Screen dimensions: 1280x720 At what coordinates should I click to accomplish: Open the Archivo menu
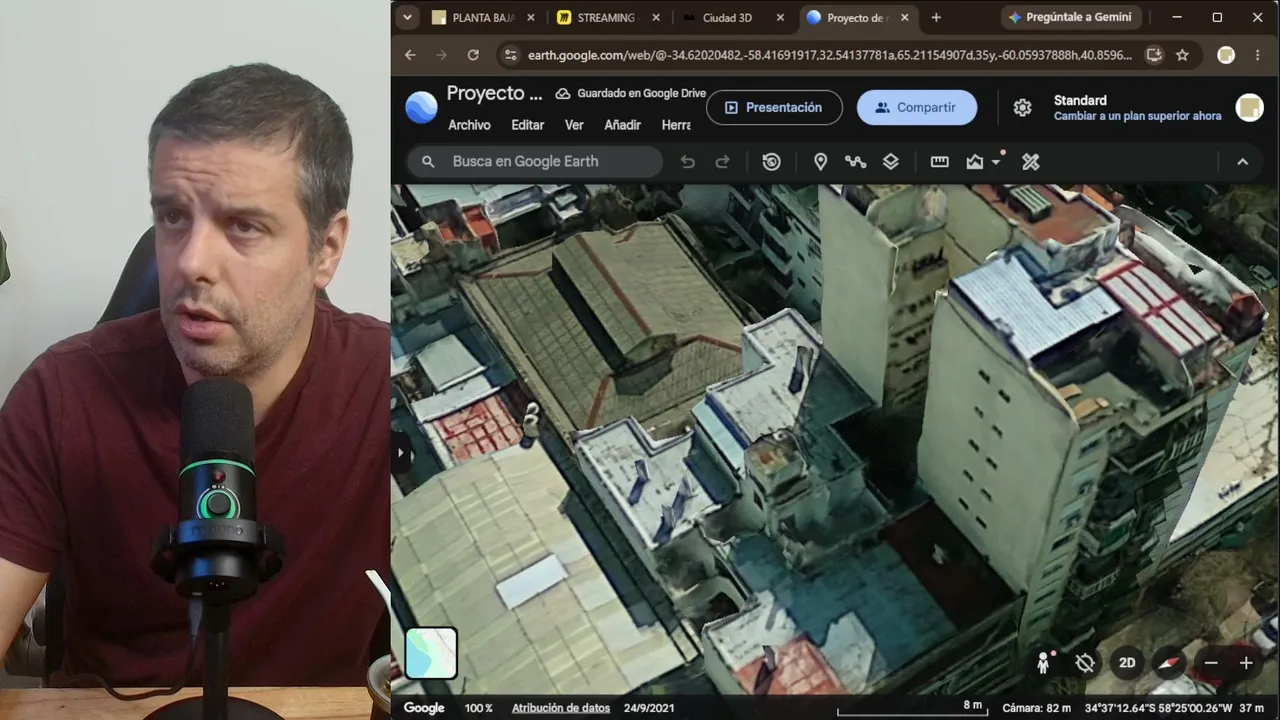click(x=469, y=125)
